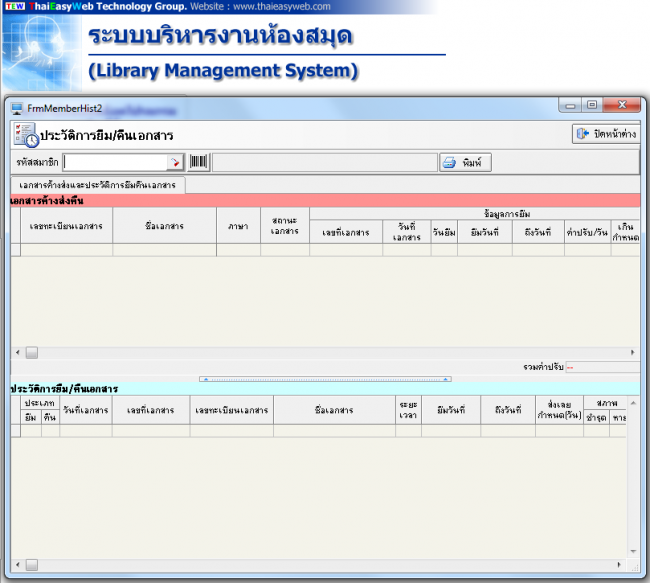Click the overdue grid right scroll arrow

point(633,352)
